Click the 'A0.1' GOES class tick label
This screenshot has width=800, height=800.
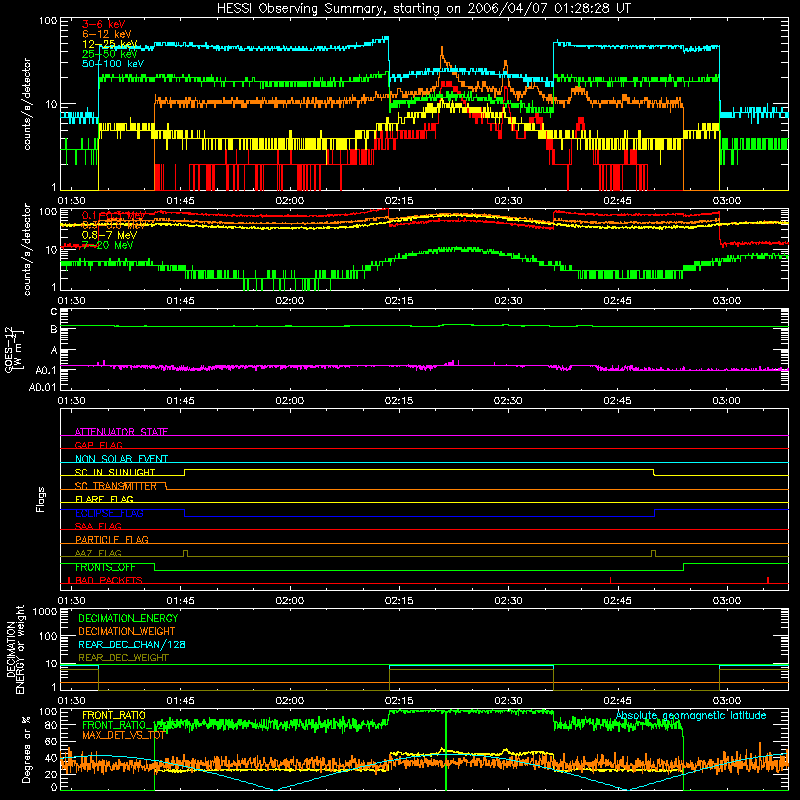pos(45,370)
